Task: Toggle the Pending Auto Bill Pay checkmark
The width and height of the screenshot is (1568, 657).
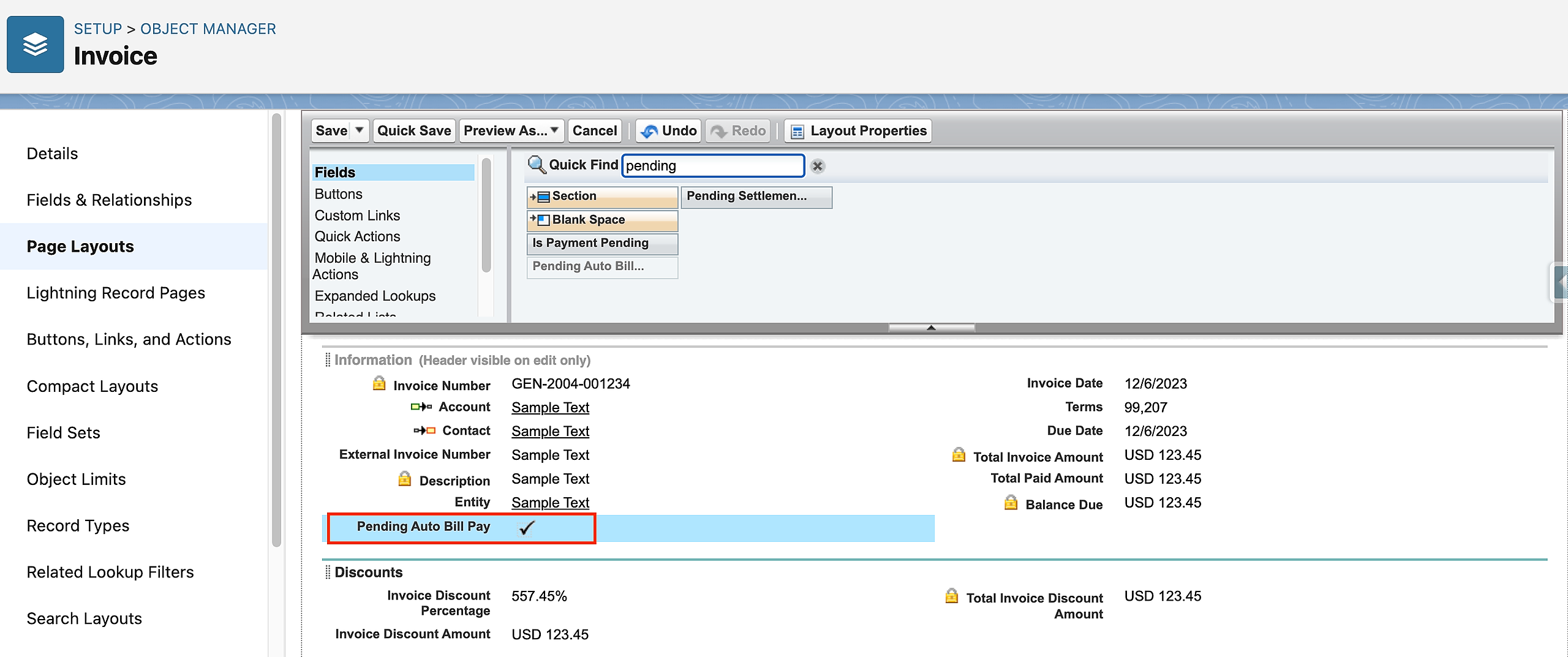Action: coord(526,527)
